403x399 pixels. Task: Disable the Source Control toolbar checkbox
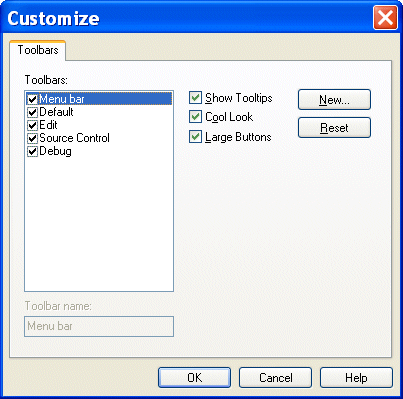32,138
